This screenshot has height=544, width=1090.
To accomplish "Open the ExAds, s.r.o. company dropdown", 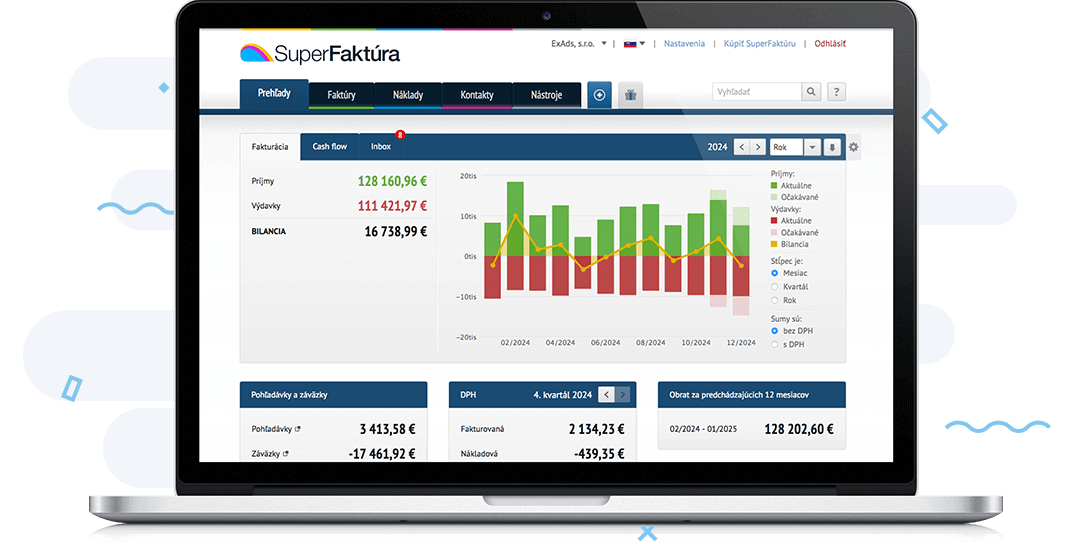I will click(x=579, y=43).
